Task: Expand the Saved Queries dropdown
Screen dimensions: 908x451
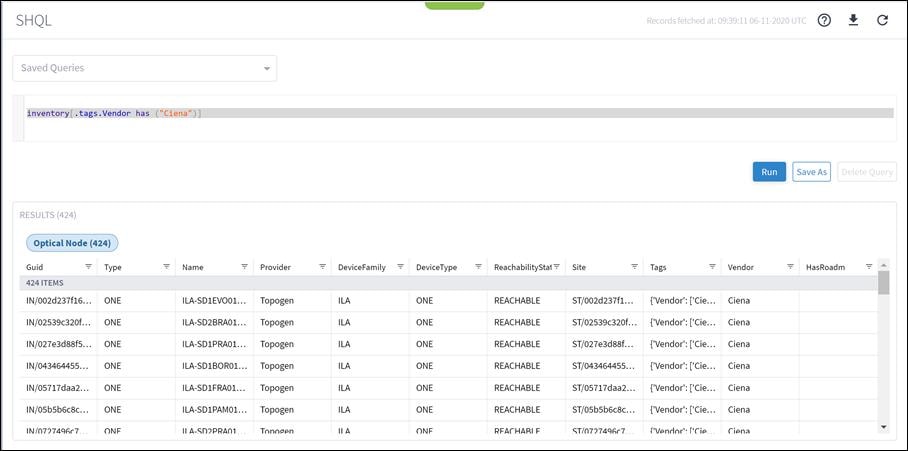Action: click(145, 68)
